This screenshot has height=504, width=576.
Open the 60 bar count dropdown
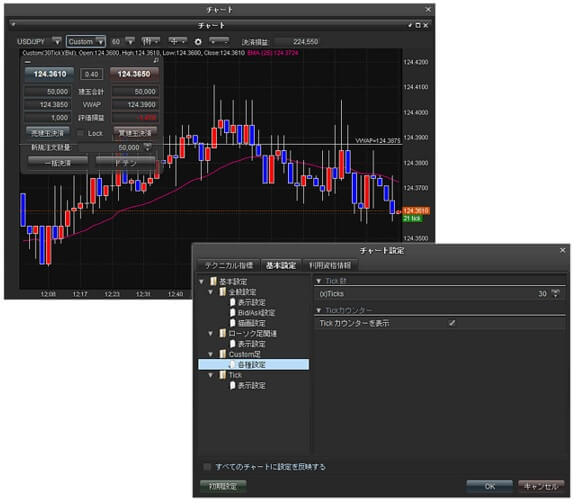pyautogui.click(x=130, y=41)
